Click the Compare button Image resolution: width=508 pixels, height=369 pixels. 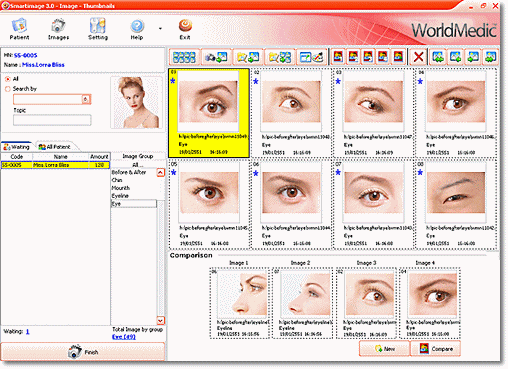pyautogui.click(x=435, y=349)
